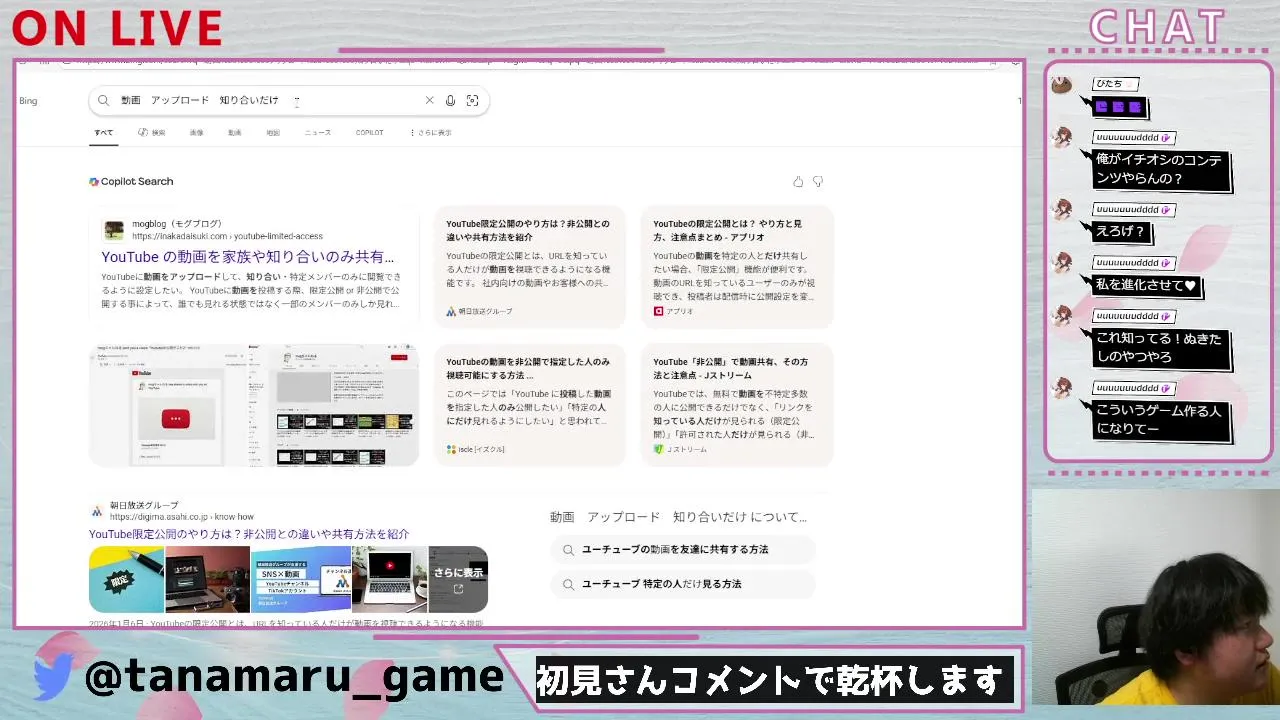Start voice search with microphone icon
Screen dimensions: 1280x720
click(x=451, y=101)
